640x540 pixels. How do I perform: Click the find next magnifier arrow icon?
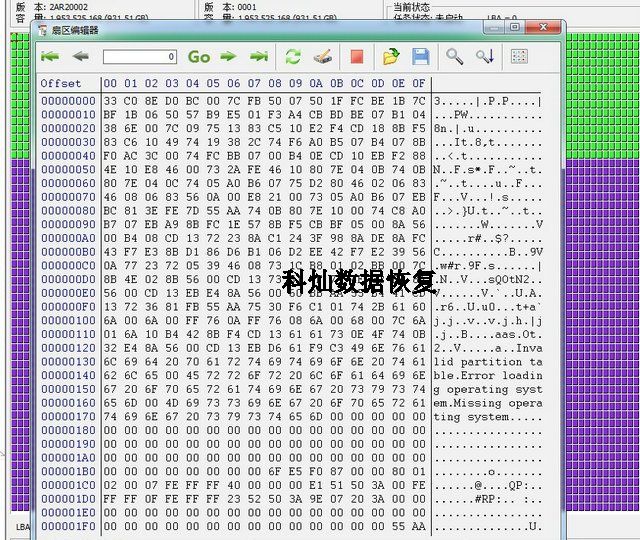(485, 56)
